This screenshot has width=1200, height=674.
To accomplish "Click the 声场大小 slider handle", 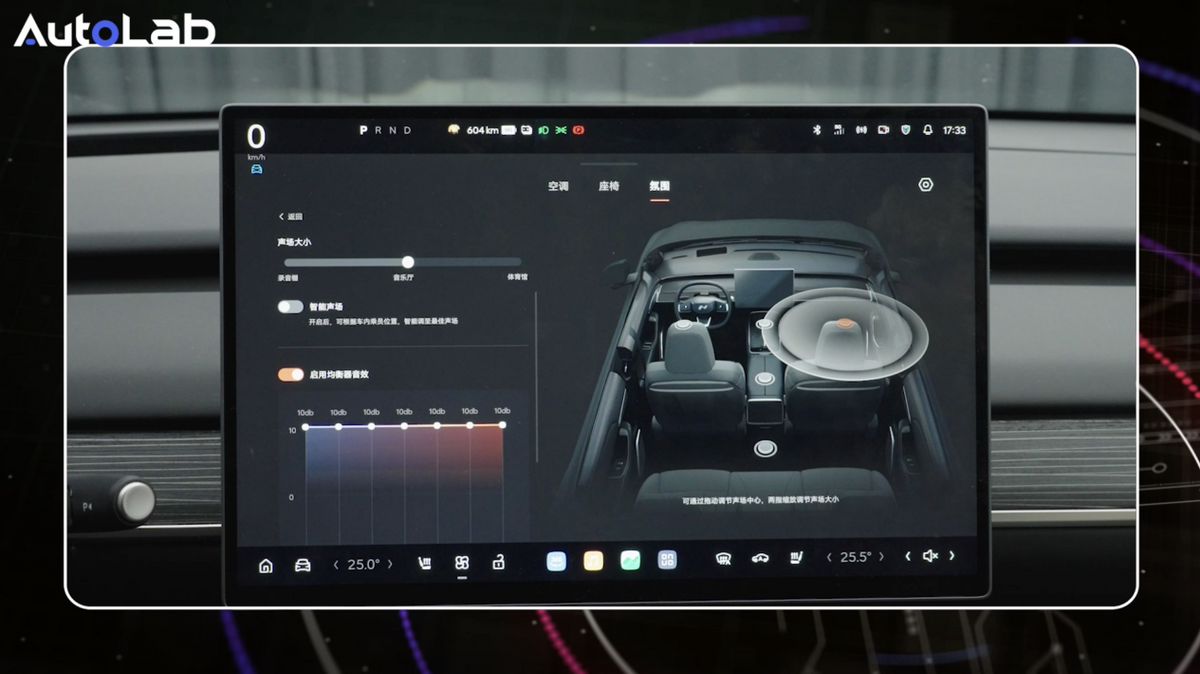I will (408, 262).
